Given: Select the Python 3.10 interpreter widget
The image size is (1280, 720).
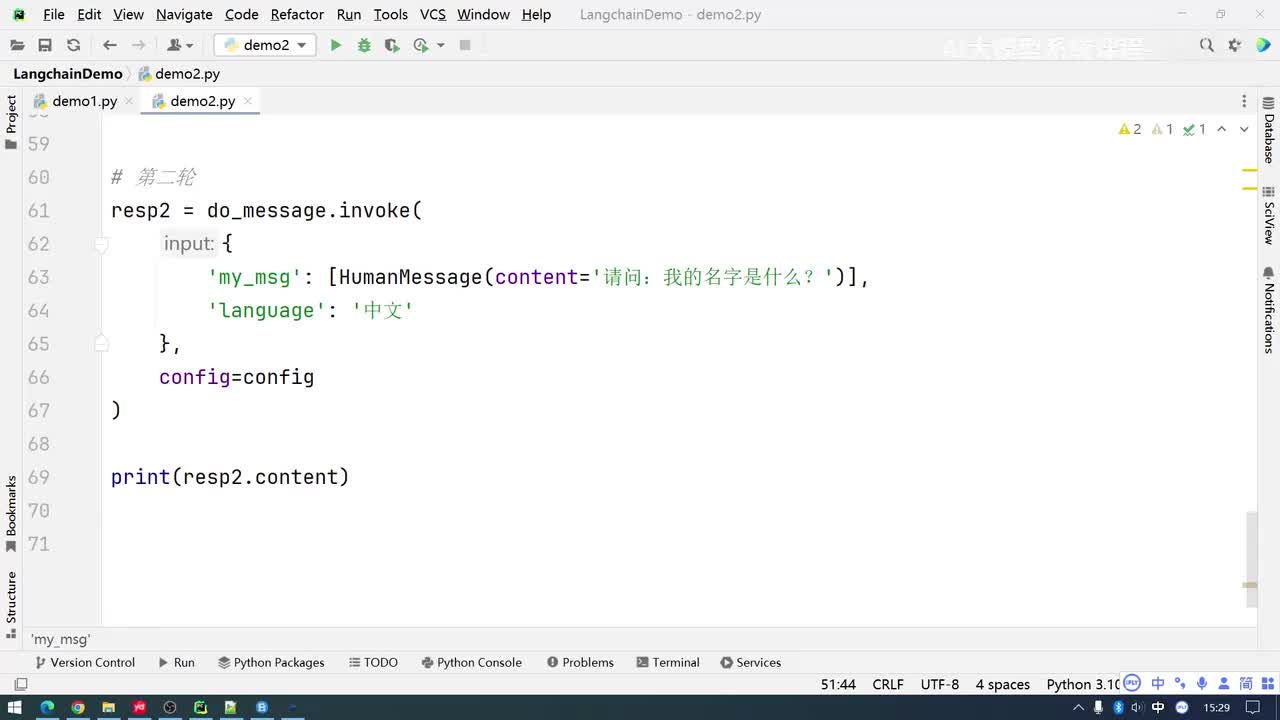Looking at the screenshot, I should 1083,684.
